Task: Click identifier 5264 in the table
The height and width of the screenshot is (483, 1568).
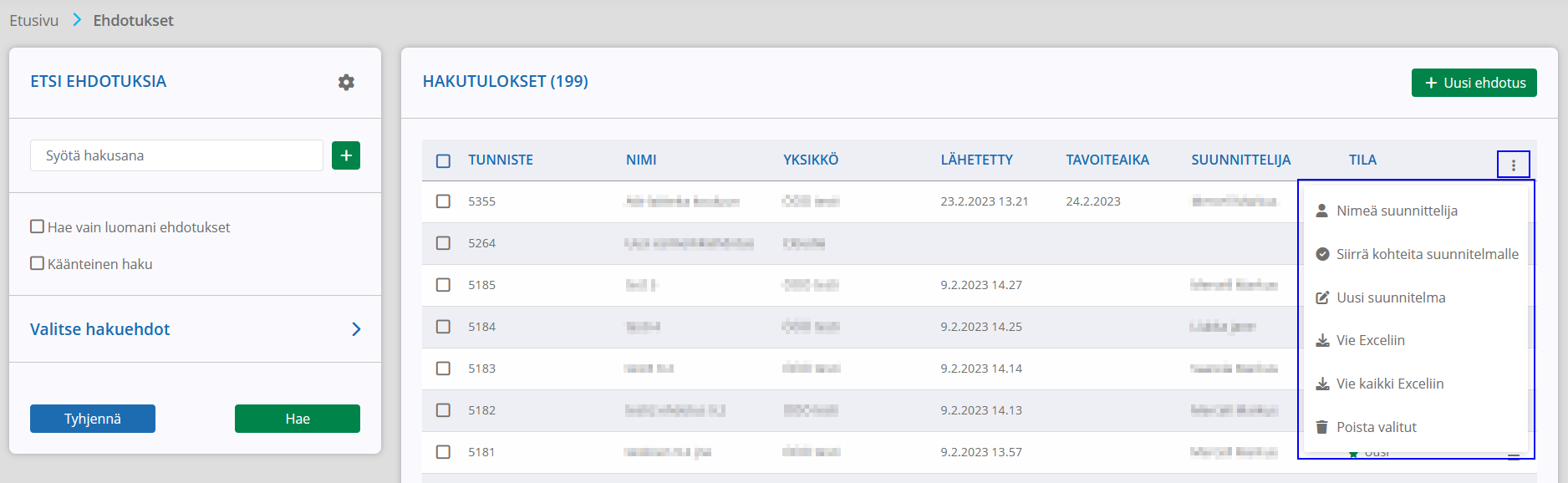Action: [482, 243]
